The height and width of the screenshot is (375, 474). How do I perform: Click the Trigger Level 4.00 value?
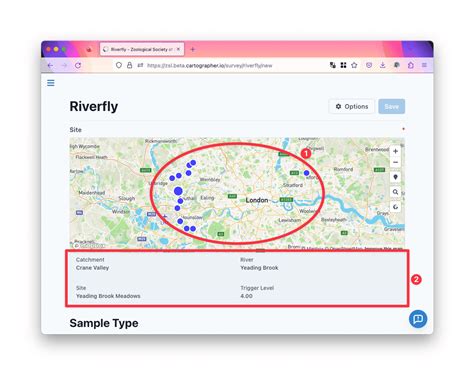click(x=246, y=296)
